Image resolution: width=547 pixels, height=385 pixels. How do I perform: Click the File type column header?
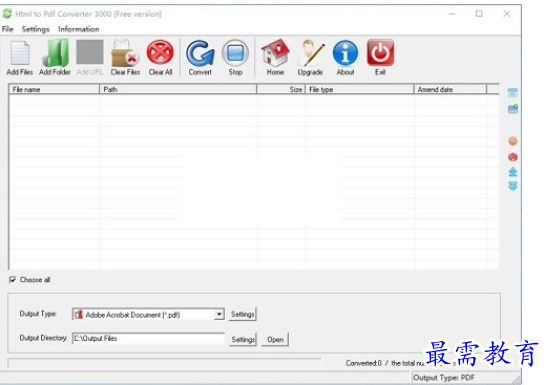(x=360, y=89)
